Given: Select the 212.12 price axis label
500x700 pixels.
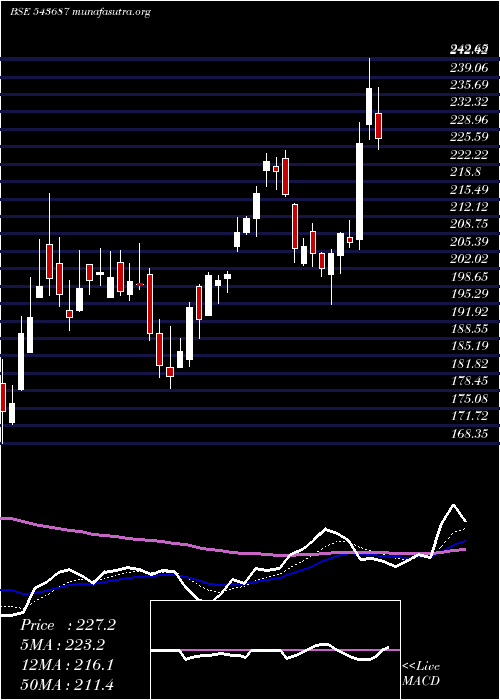Looking at the screenshot, I should pyautogui.click(x=470, y=207).
